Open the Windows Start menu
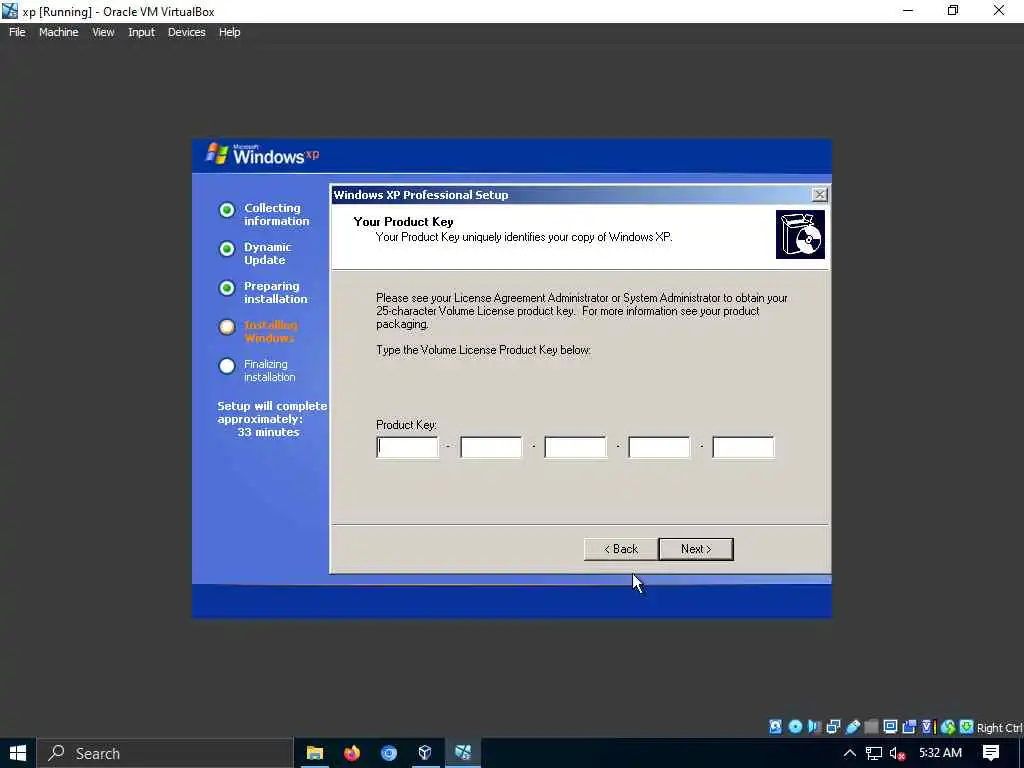 18,753
